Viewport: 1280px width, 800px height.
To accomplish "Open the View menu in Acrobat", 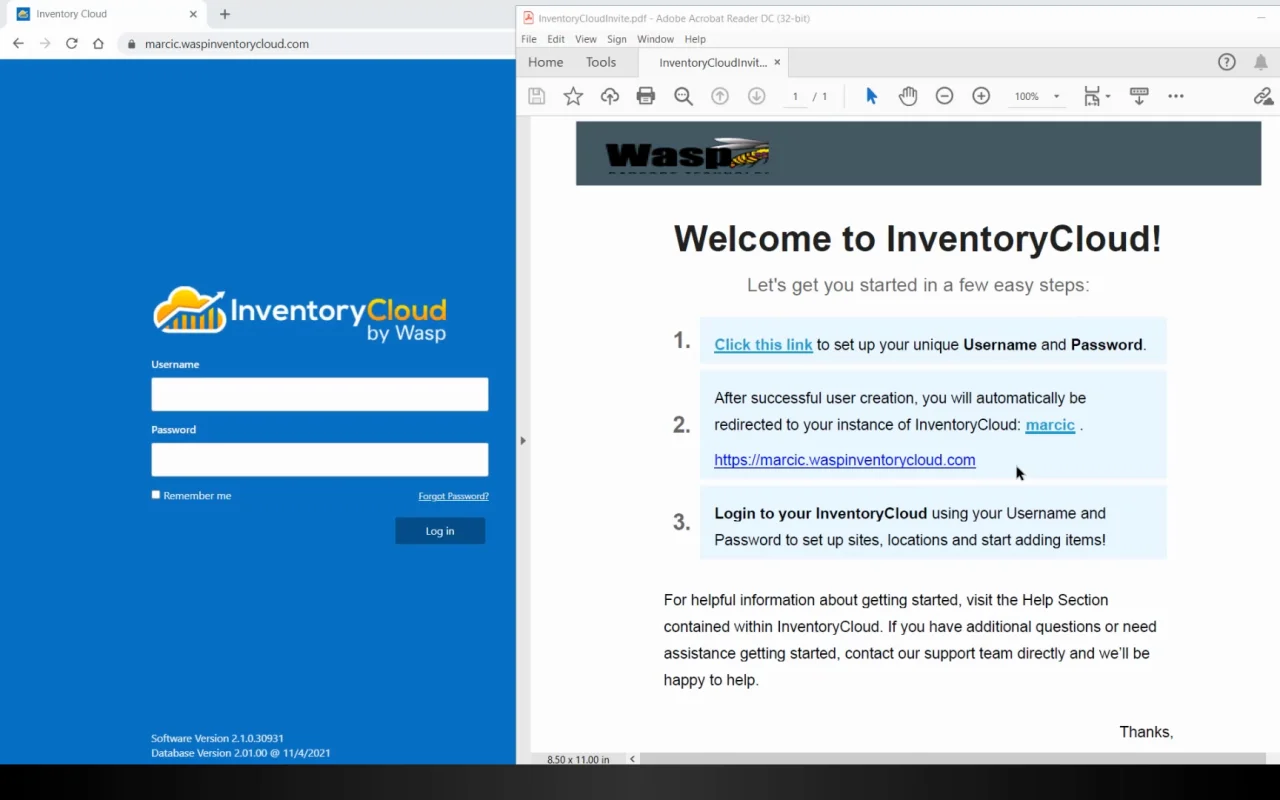I will [x=586, y=39].
